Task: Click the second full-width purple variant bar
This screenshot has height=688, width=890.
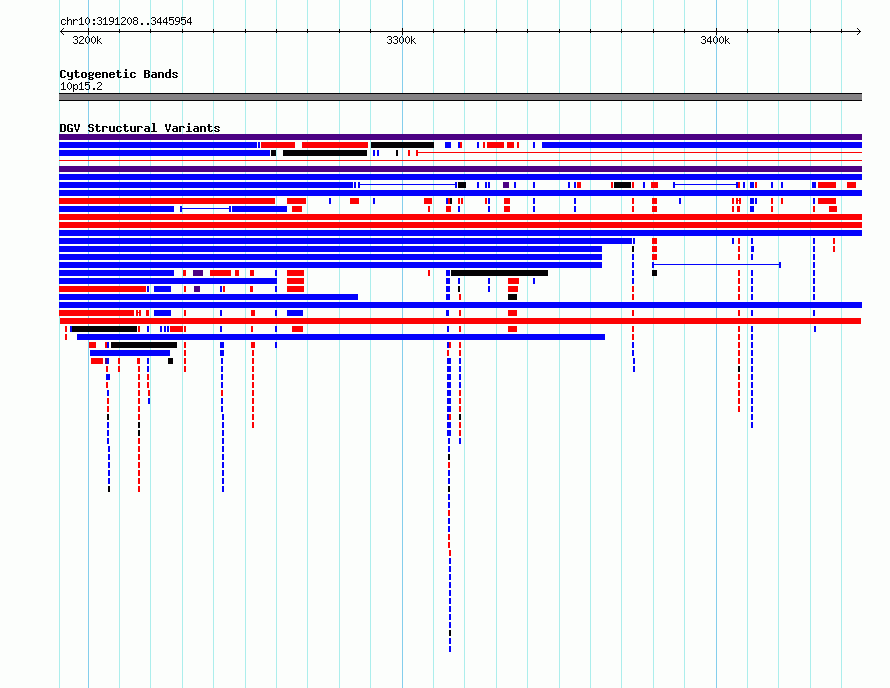Action: click(x=460, y=169)
